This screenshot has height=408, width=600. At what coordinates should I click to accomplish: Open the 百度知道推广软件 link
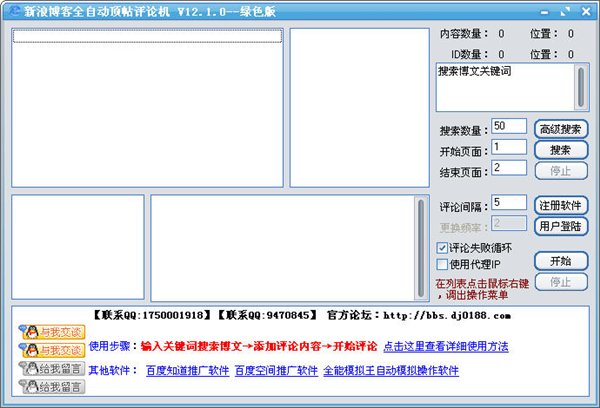(x=188, y=370)
